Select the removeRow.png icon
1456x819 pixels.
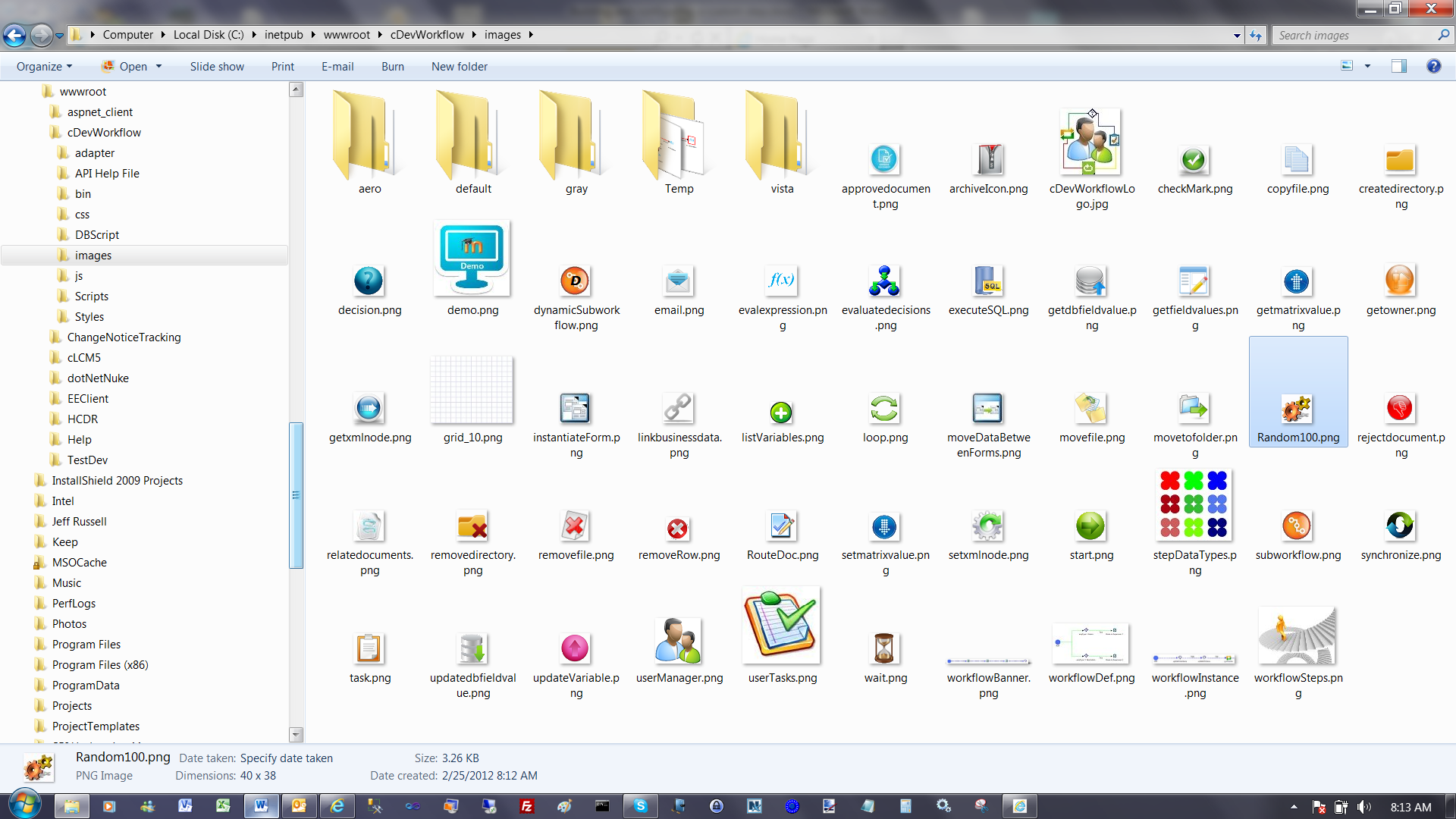[x=677, y=529]
